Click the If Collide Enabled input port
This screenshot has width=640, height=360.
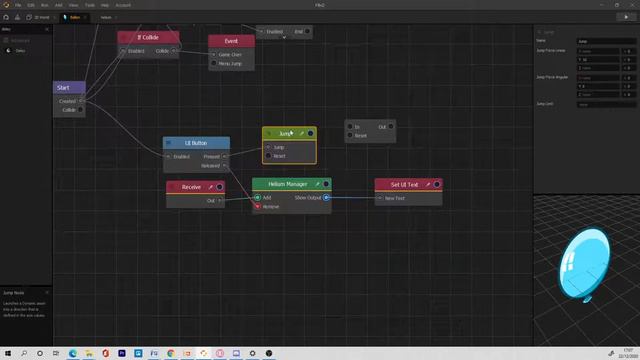pos(123,51)
